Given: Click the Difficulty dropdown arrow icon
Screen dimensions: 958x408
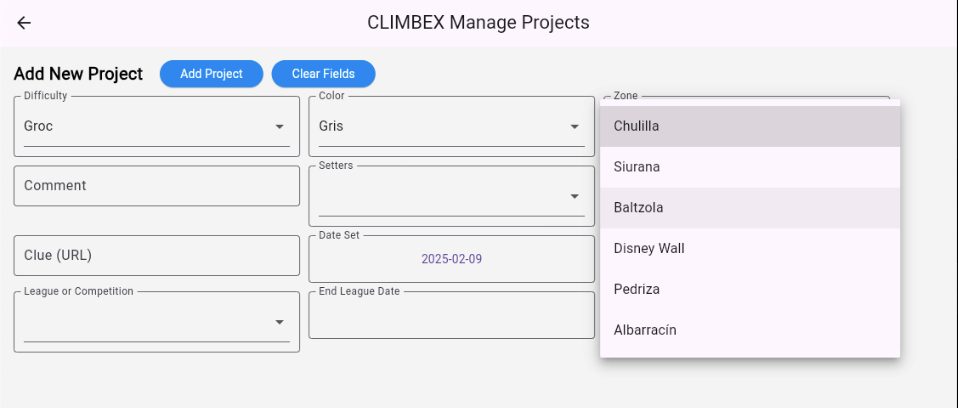Looking at the screenshot, I should click(x=279, y=126).
